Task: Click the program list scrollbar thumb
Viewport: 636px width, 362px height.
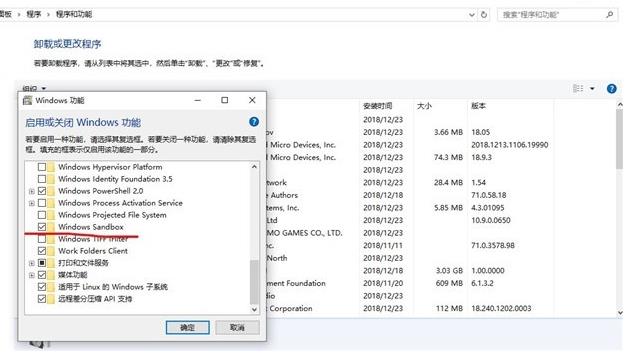Action: pyautogui.click(x=619, y=139)
